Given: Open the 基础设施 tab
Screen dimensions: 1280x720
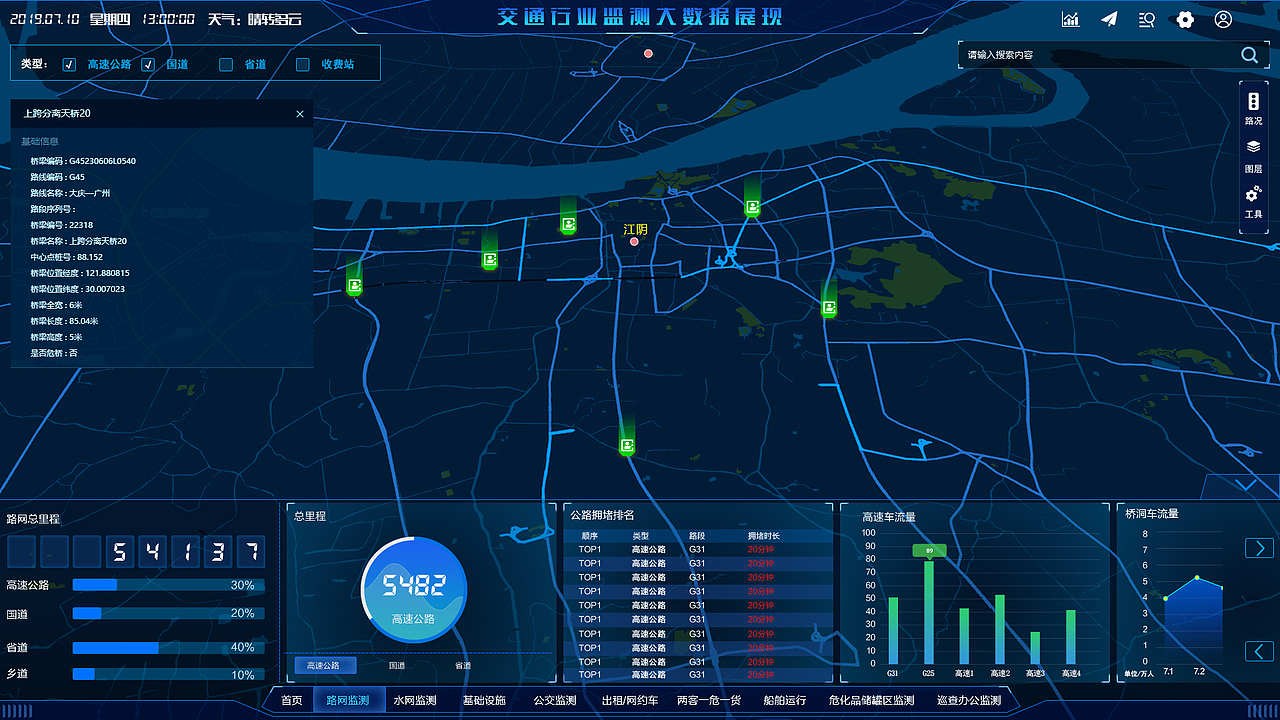Looking at the screenshot, I should click(x=484, y=700).
